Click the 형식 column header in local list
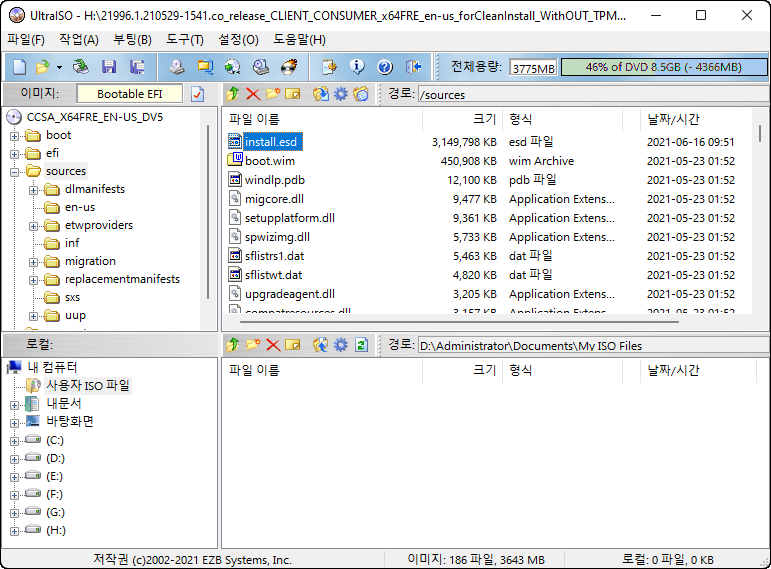771x569 pixels. coord(562,370)
